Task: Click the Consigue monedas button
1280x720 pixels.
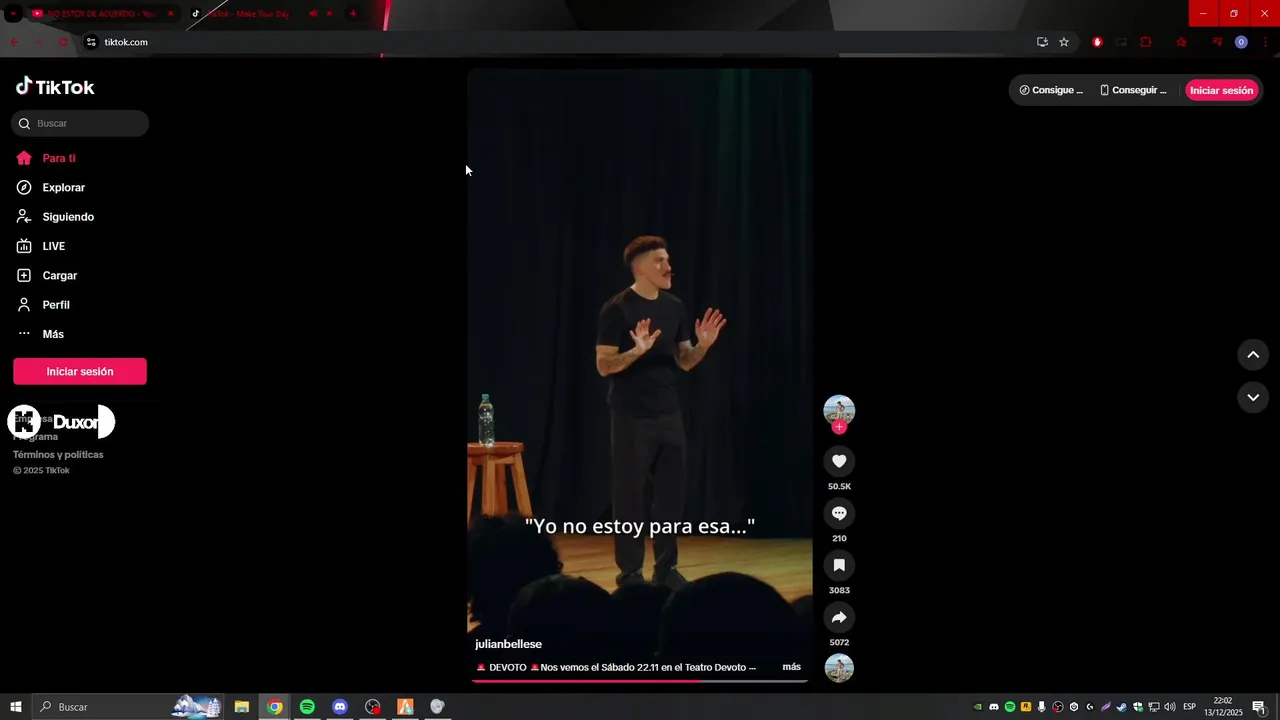Action: coord(1051,90)
